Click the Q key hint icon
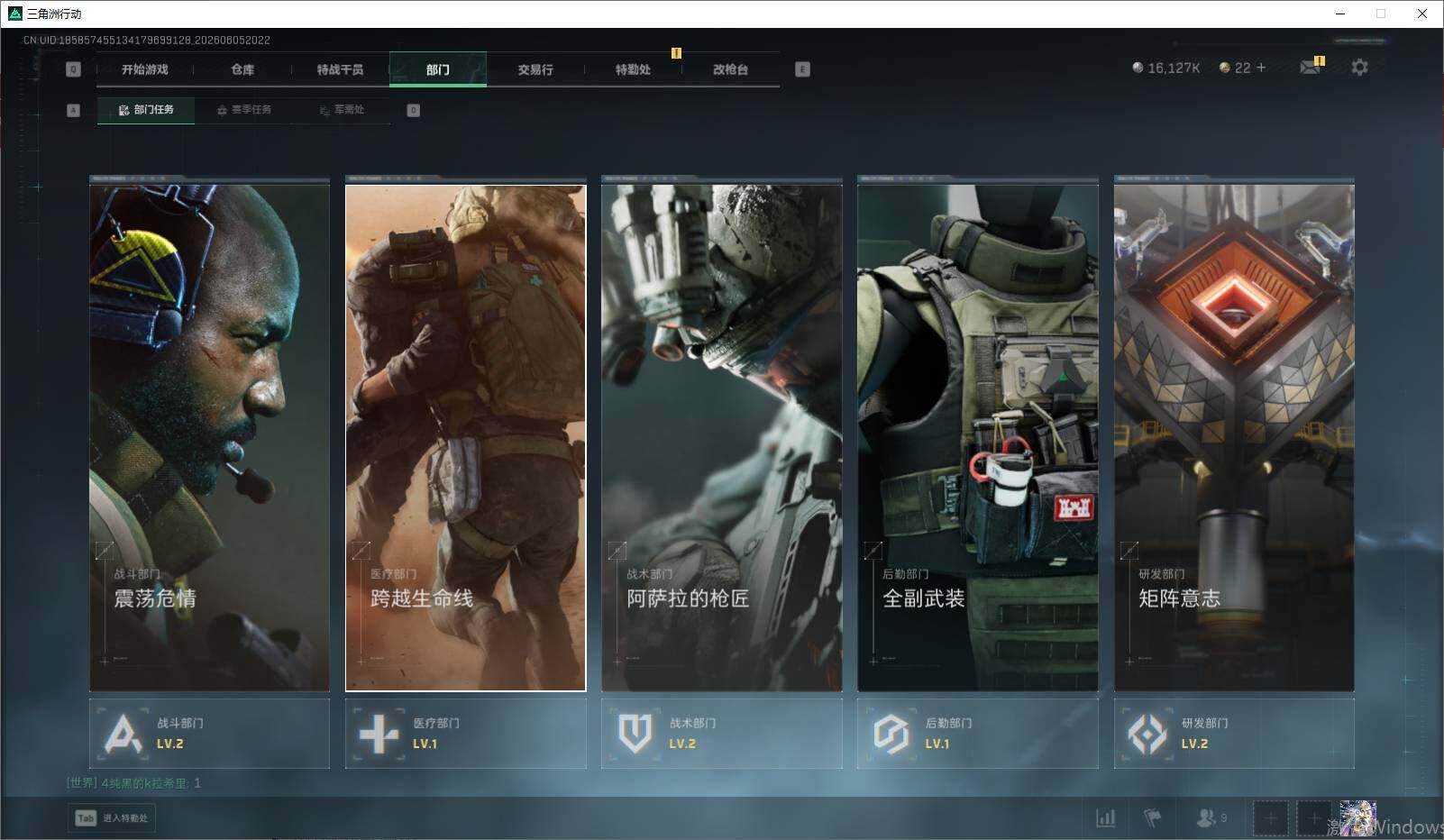This screenshot has width=1444, height=840. [x=74, y=69]
